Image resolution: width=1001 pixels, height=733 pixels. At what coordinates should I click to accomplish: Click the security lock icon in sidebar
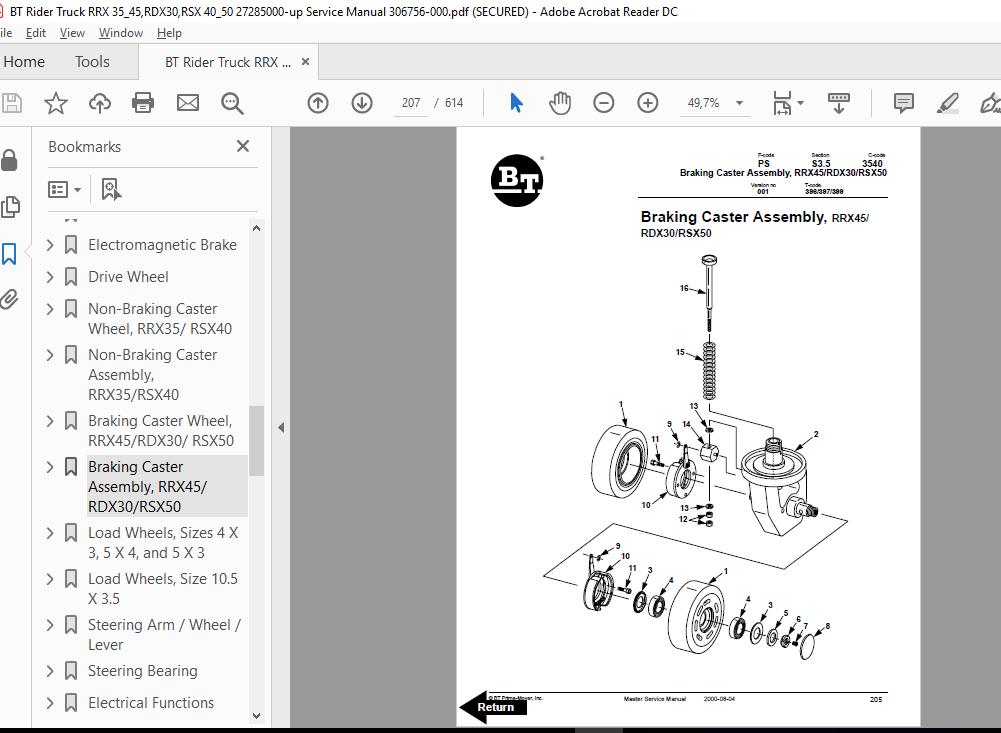10,160
